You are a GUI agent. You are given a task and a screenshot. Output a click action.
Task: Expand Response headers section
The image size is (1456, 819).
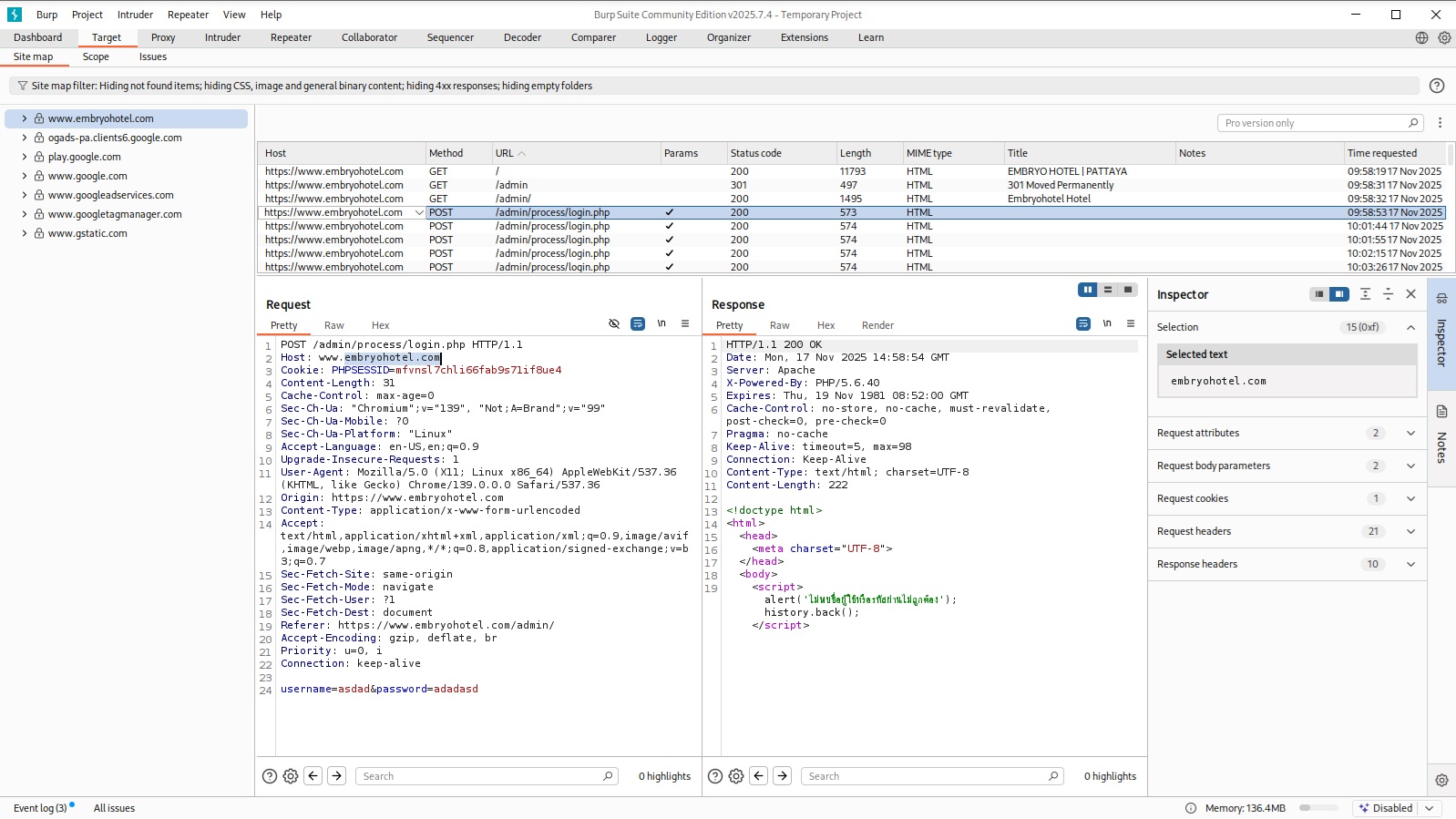click(1411, 564)
